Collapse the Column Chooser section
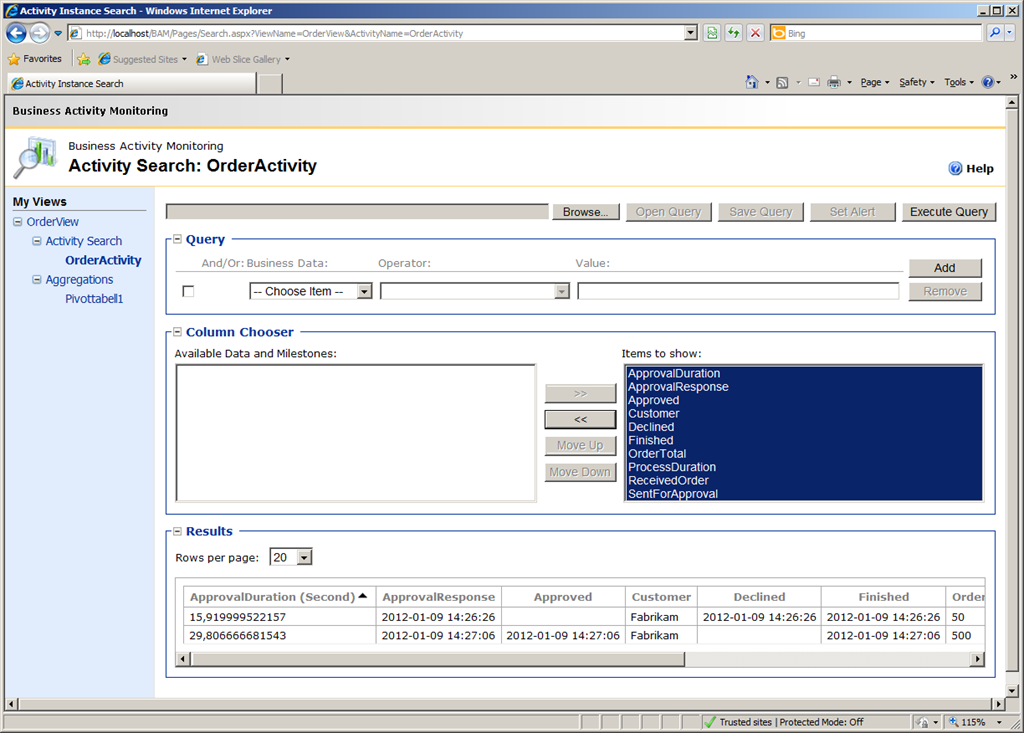The image size is (1024, 733). 177,332
